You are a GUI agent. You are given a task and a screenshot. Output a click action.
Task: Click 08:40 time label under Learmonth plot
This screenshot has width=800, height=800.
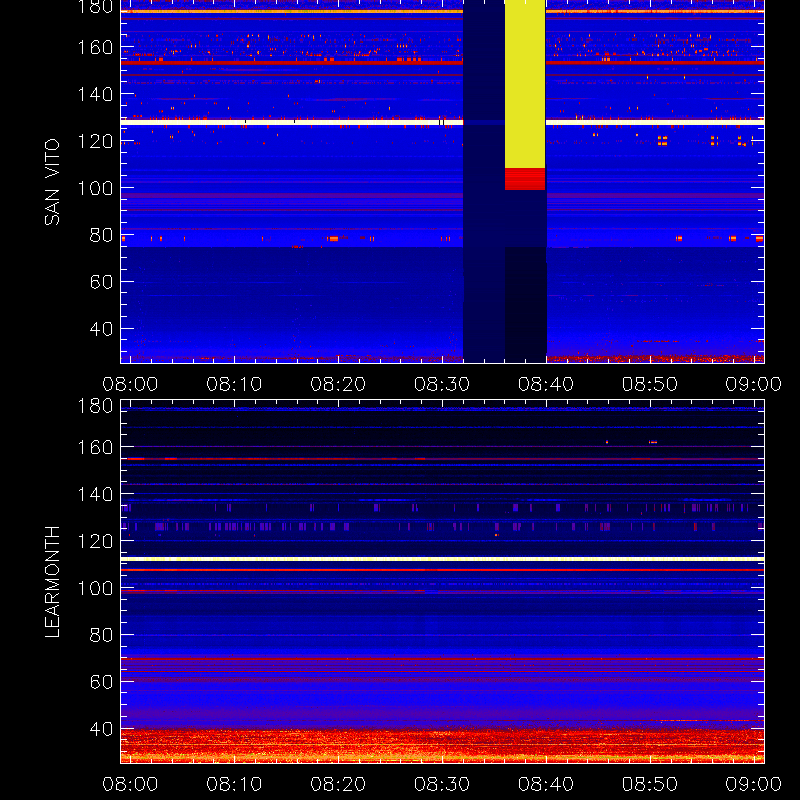click(x=546, y=784)
